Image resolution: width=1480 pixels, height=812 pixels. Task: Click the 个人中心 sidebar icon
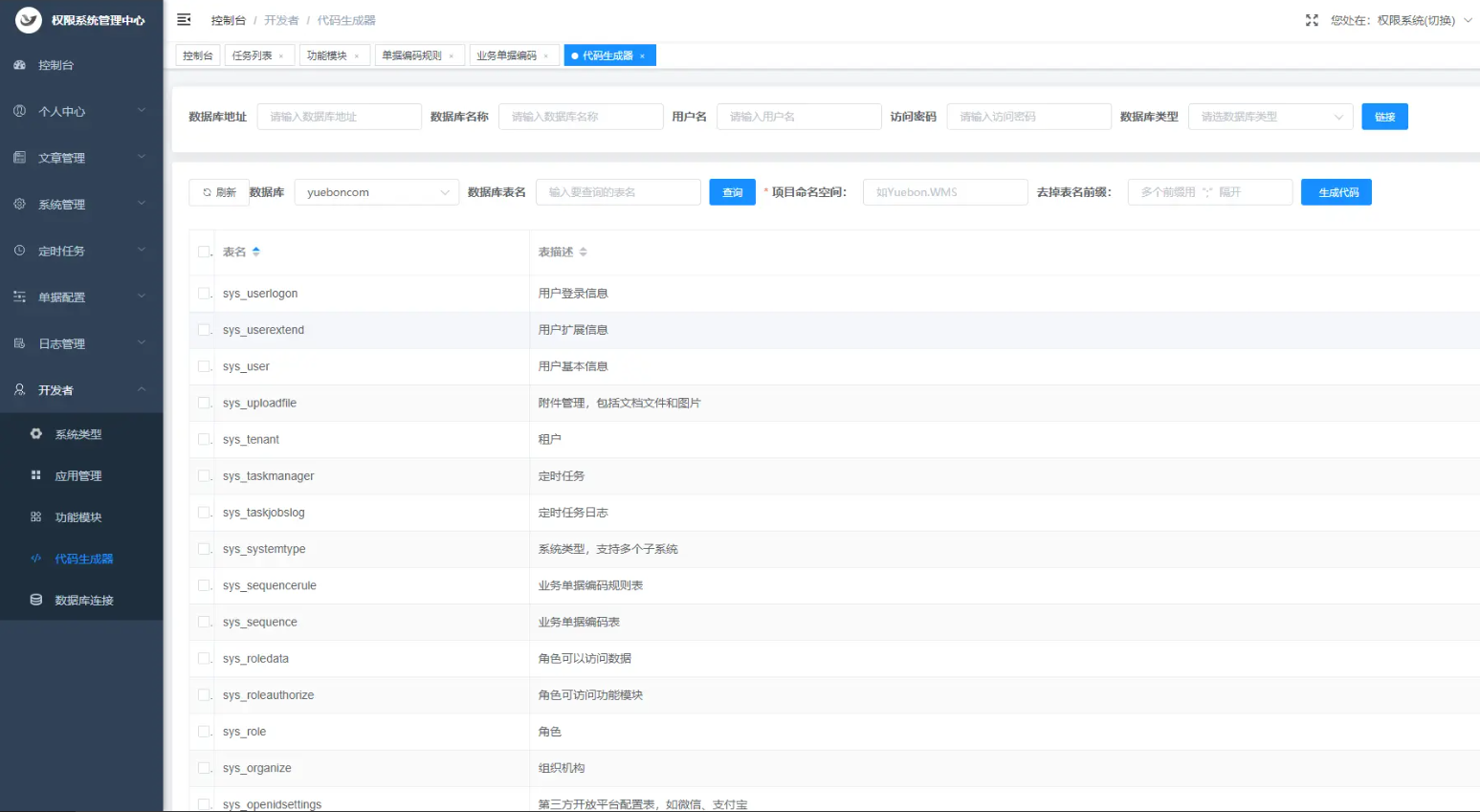(19, 111)
